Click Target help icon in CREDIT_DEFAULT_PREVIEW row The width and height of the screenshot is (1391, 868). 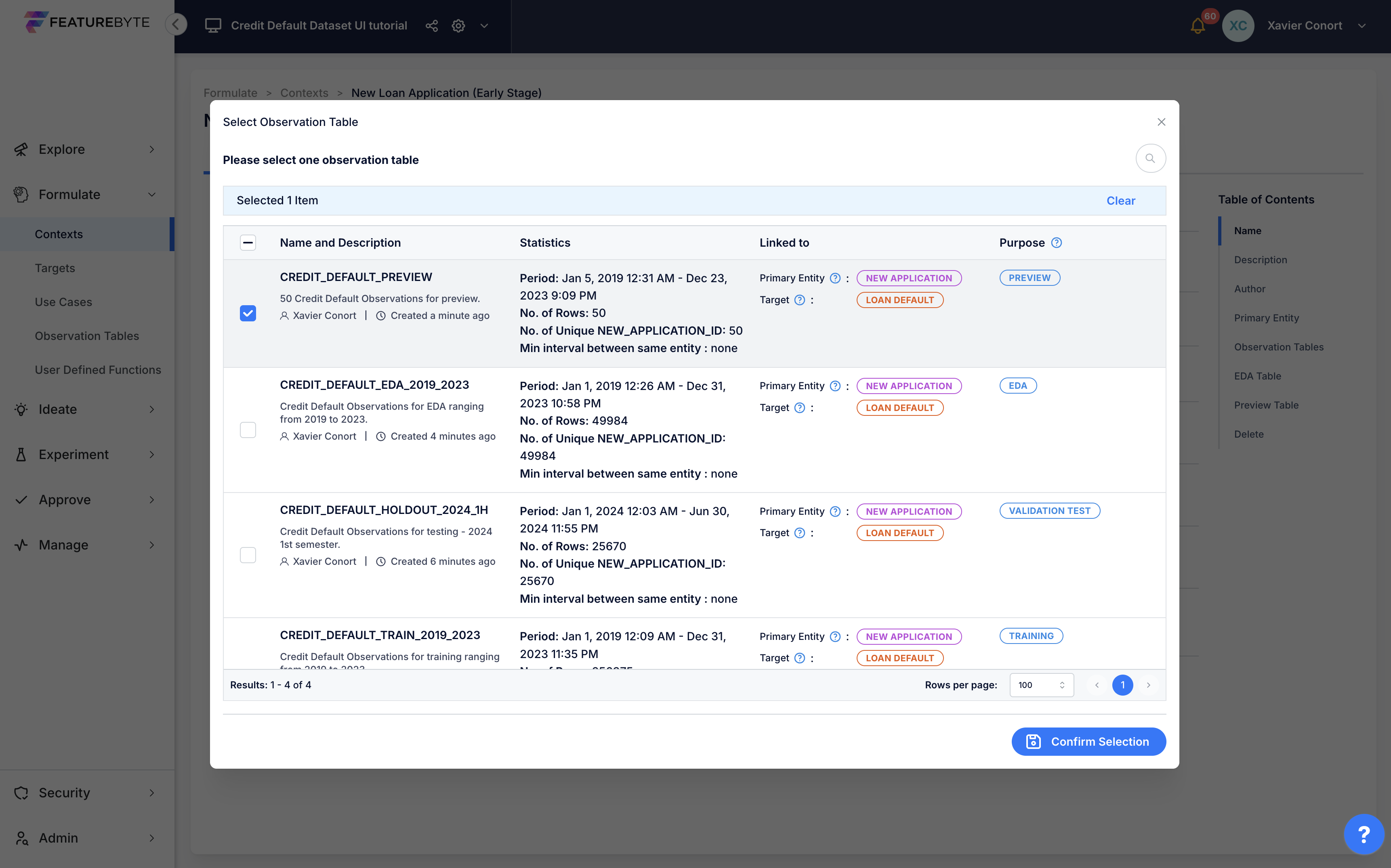(x=799, y=300)
